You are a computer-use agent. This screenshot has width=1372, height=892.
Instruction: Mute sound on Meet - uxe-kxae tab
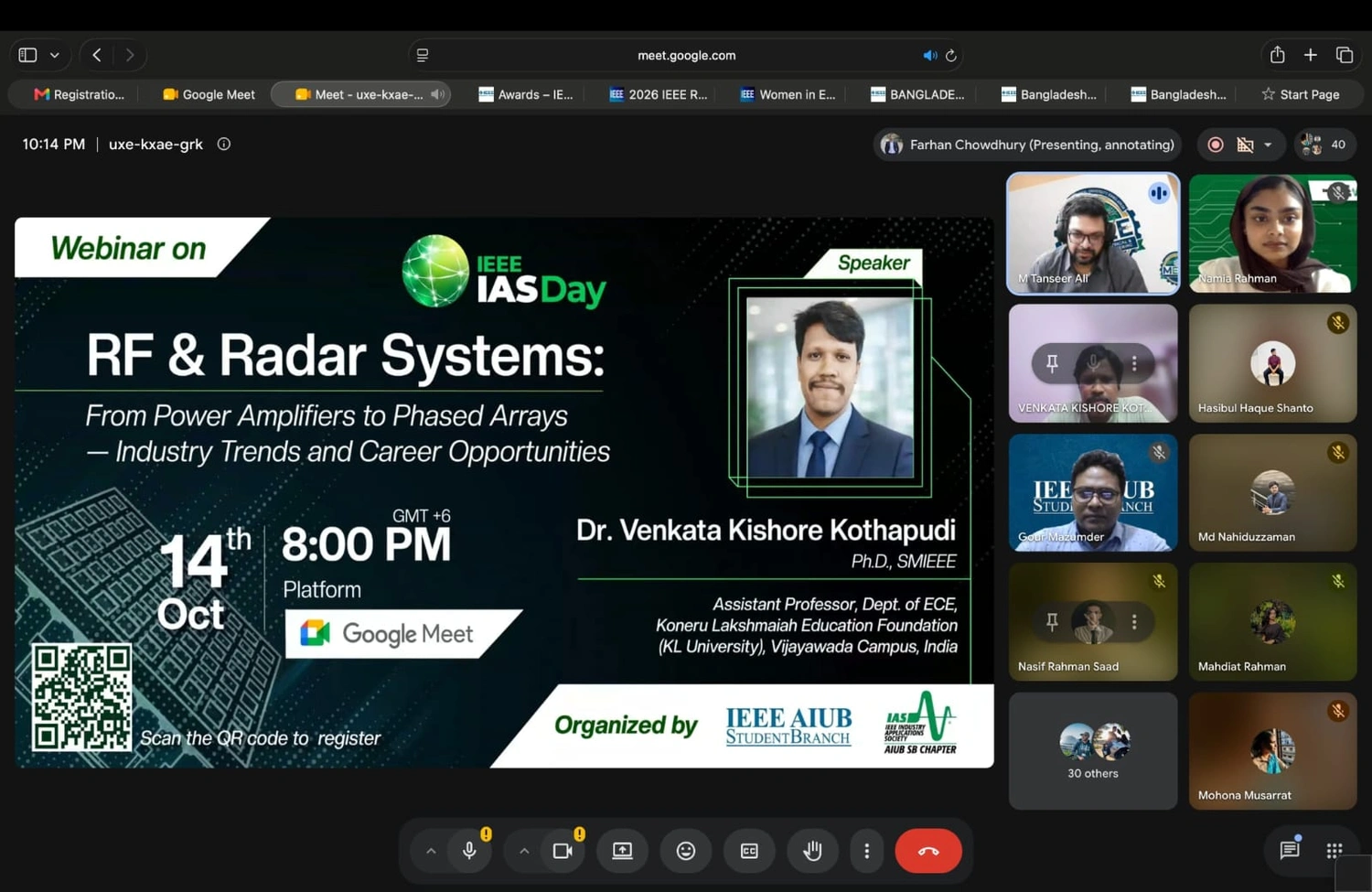(x=438, y=94)
